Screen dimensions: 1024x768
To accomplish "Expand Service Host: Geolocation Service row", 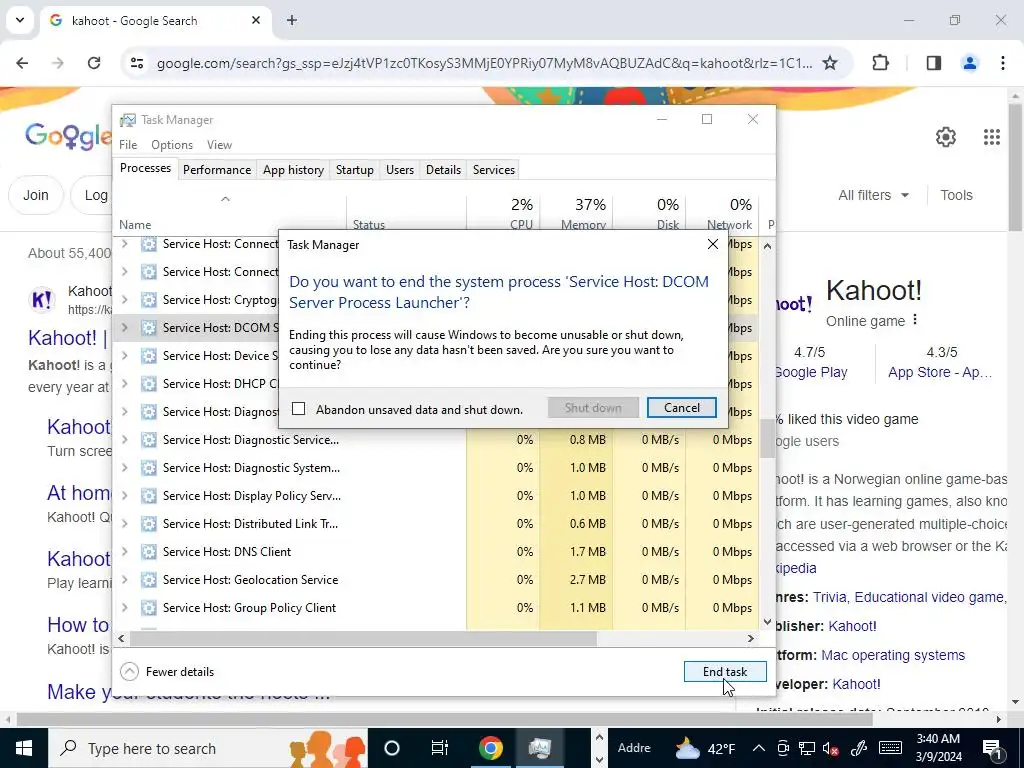I will tap(125, 580).
